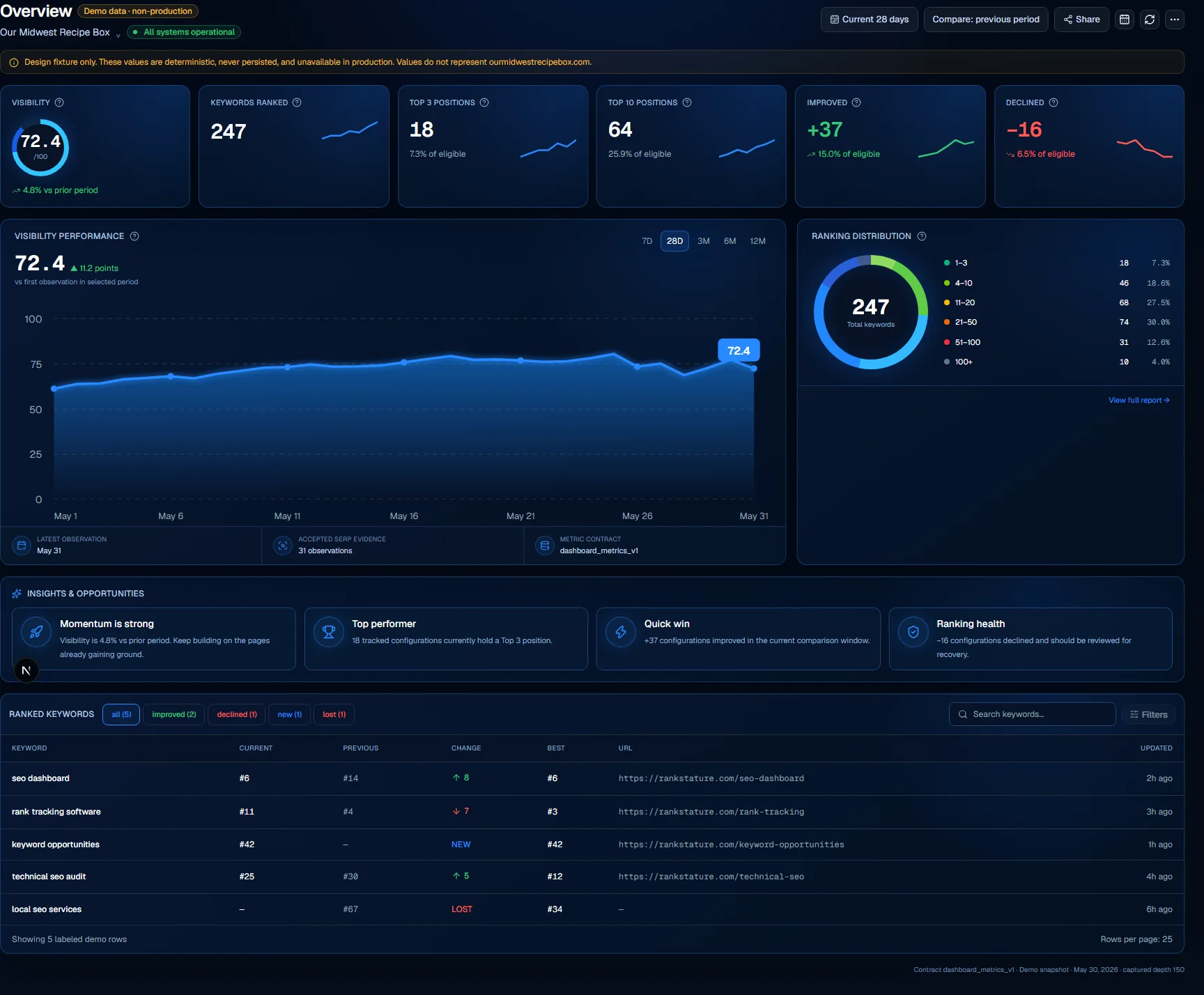Open the rank-tracking URL link
1204x995 pixels.
711,812
